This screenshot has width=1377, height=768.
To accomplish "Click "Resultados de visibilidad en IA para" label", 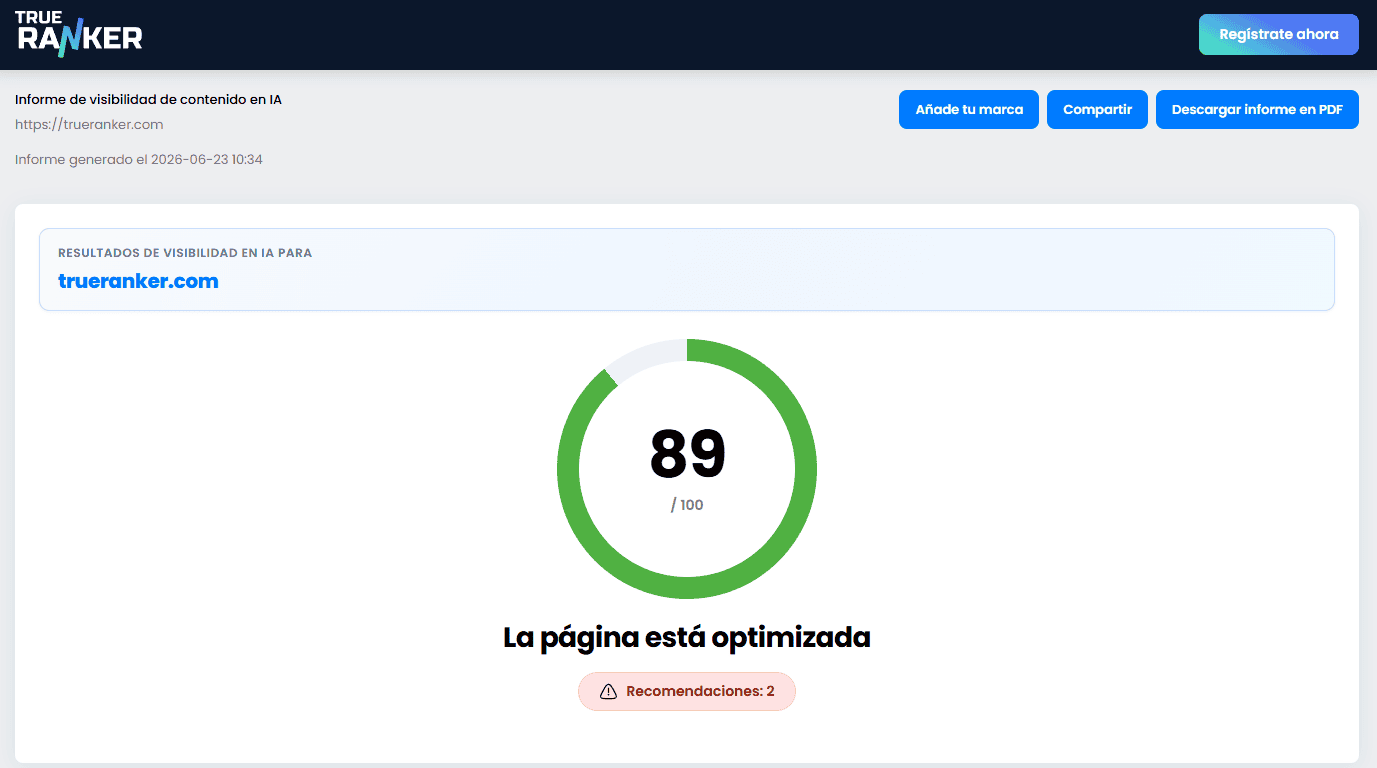I will (185, 253).
